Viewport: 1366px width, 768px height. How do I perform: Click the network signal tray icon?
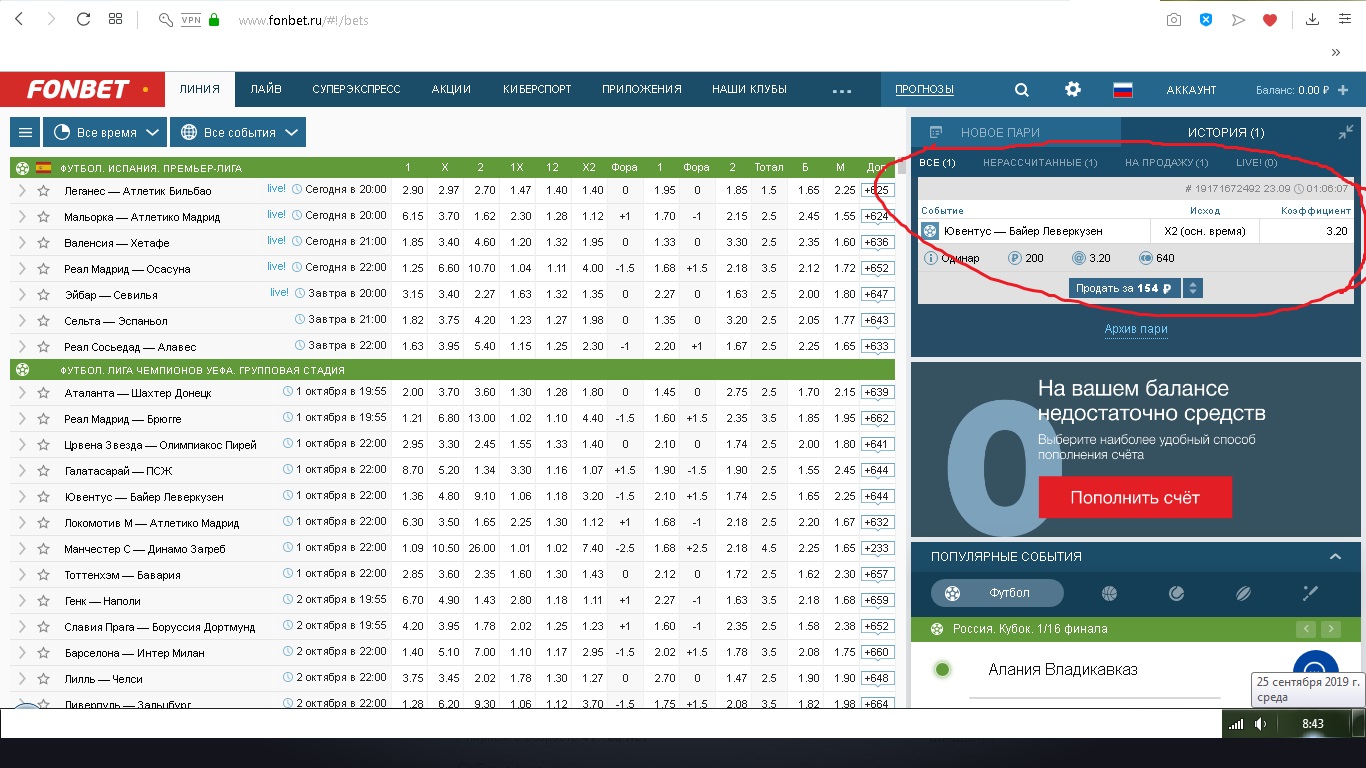pyautogui.click(x=1236, y=724)
